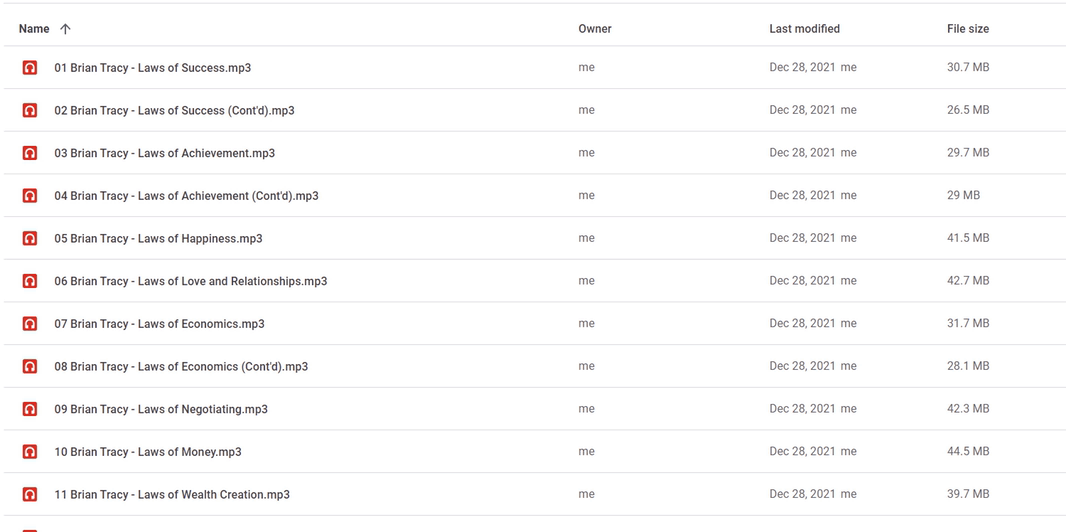Screen dimensions: 1066x532
Task: Click audio icon for 11 Laws of Wealth Creation
Action: 30,495
